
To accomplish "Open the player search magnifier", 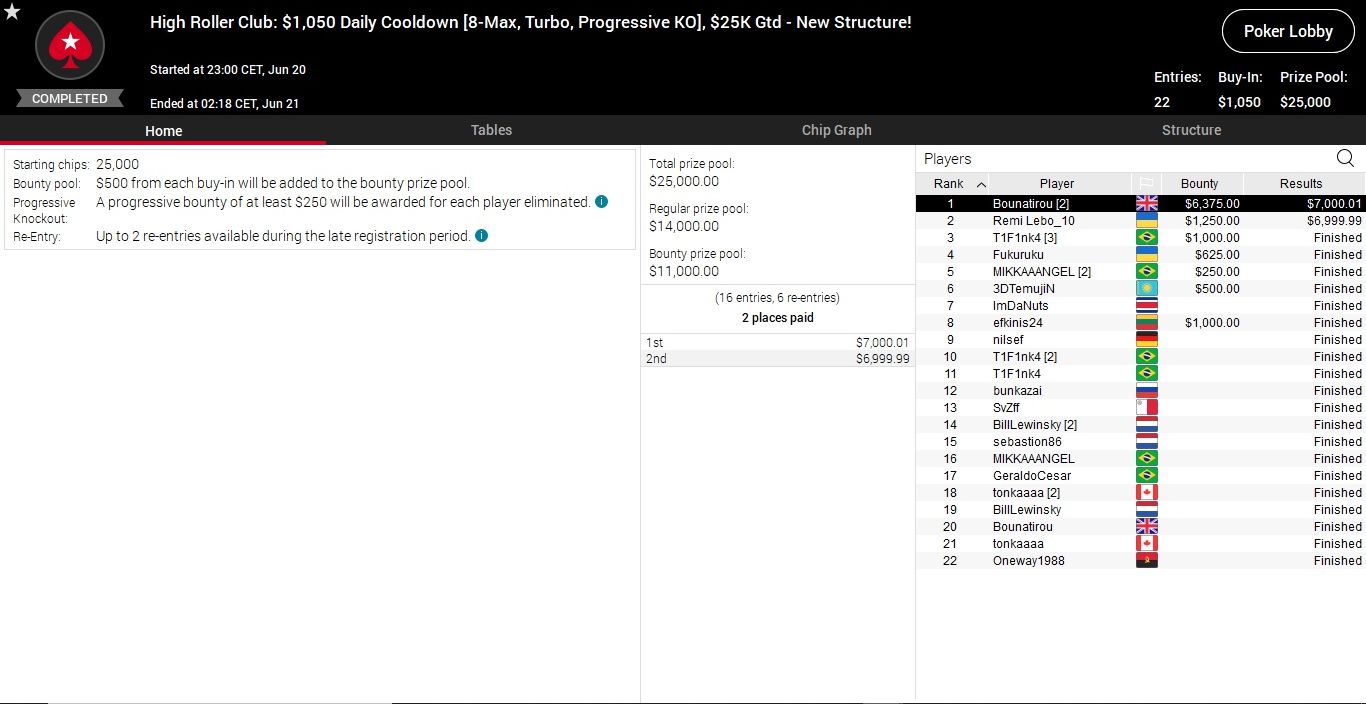I will point(1345,158).
